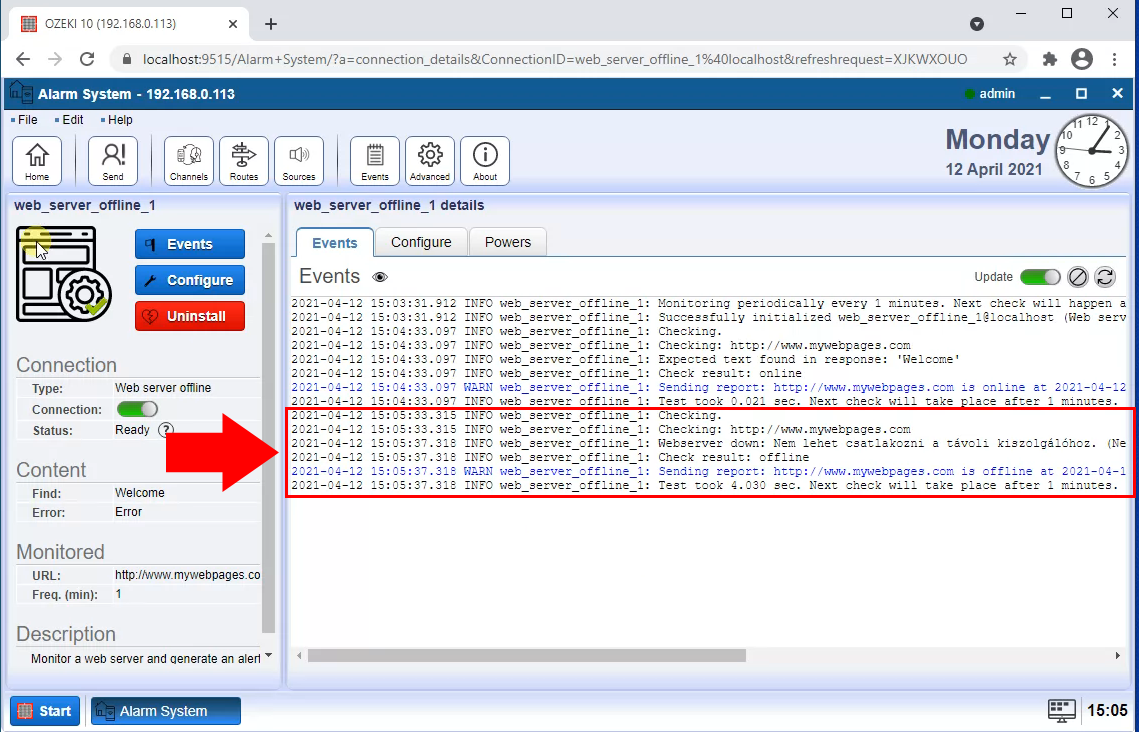Image resolution: width=1139 pixels, height=732 pixels.
Task: Open a new browser tab
Action: 271,24
